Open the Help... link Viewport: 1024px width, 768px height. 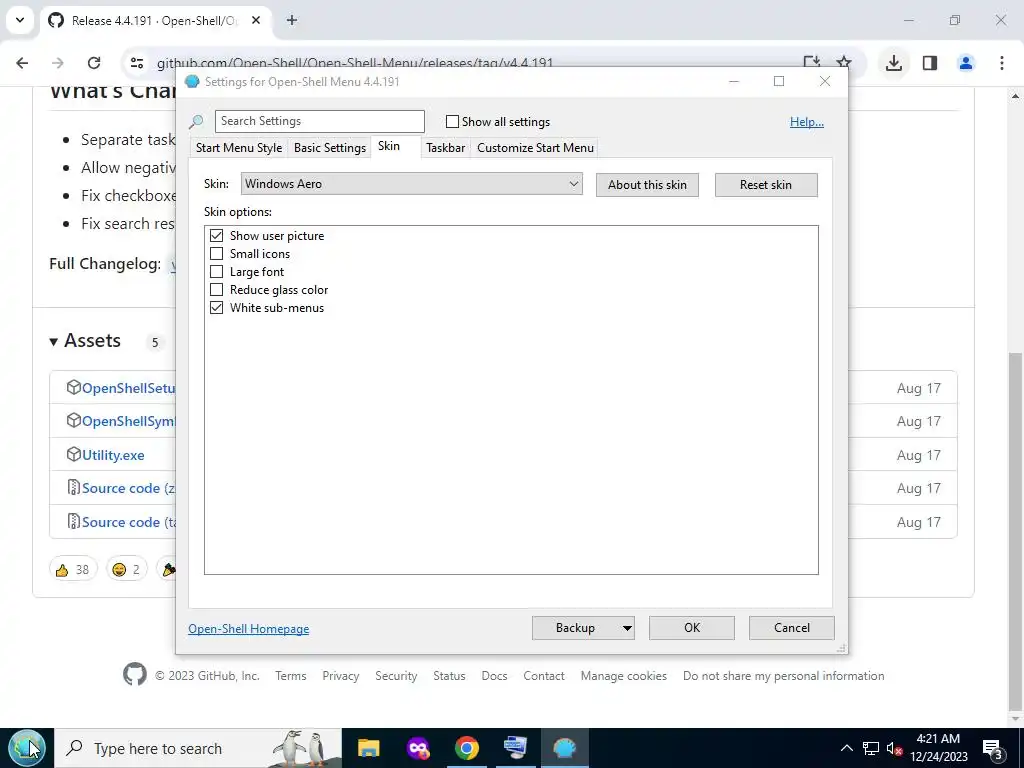tap(807, 122)
